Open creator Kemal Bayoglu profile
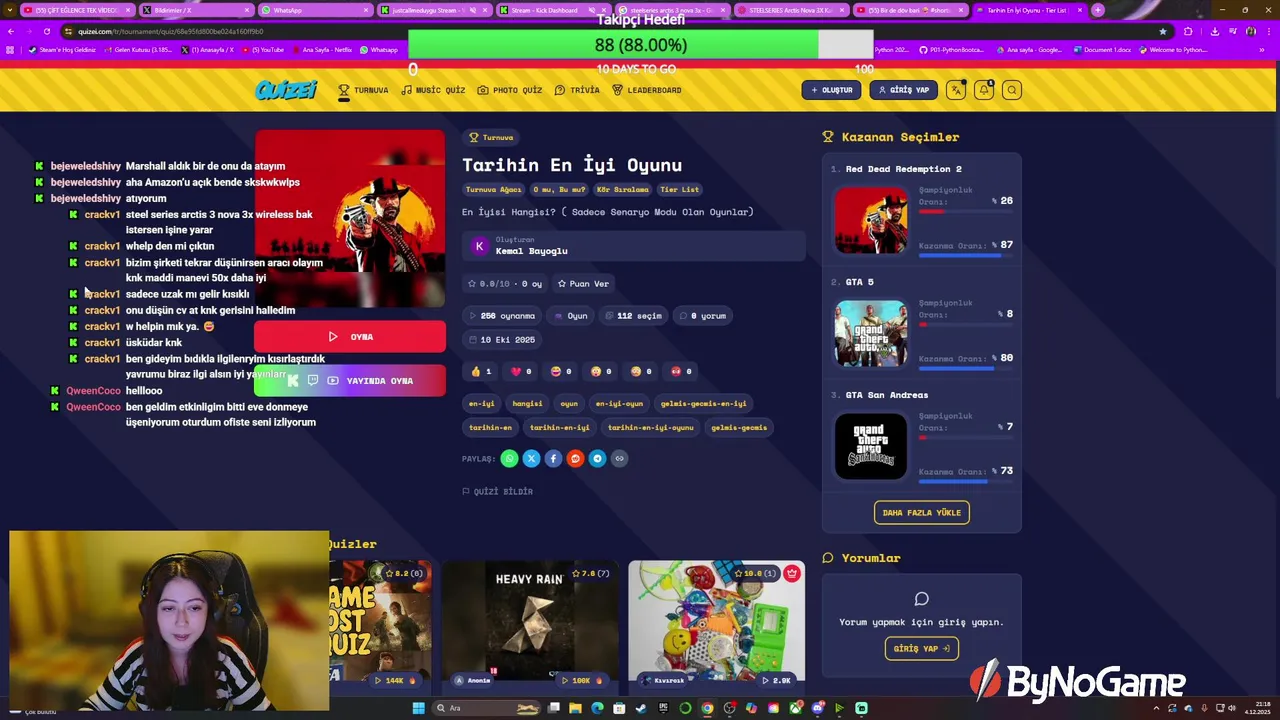The image size is (1280, 720). pyautogui.click(x=633, y=246)
